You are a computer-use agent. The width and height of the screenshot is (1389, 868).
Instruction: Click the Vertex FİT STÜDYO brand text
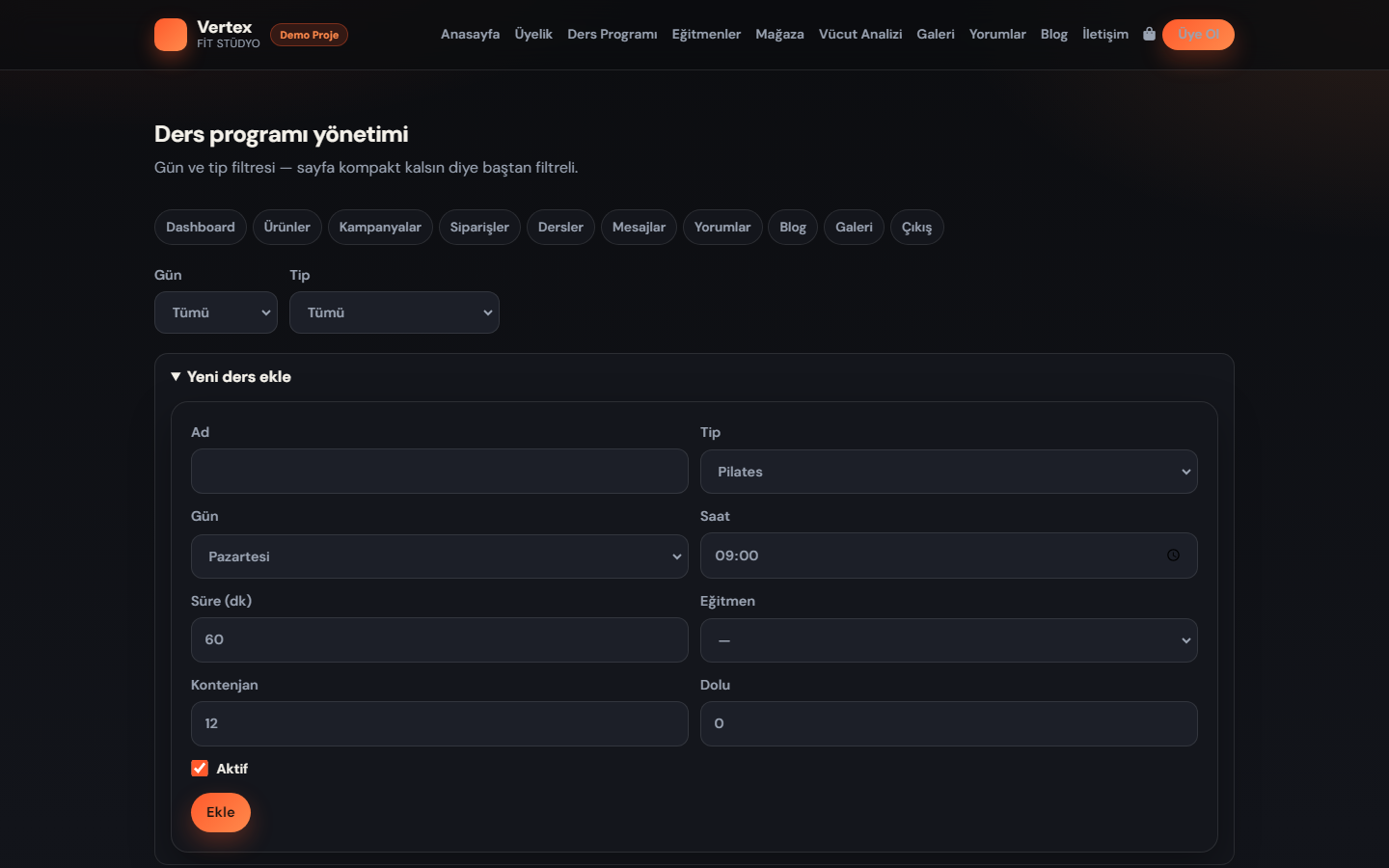pos(229,34)
